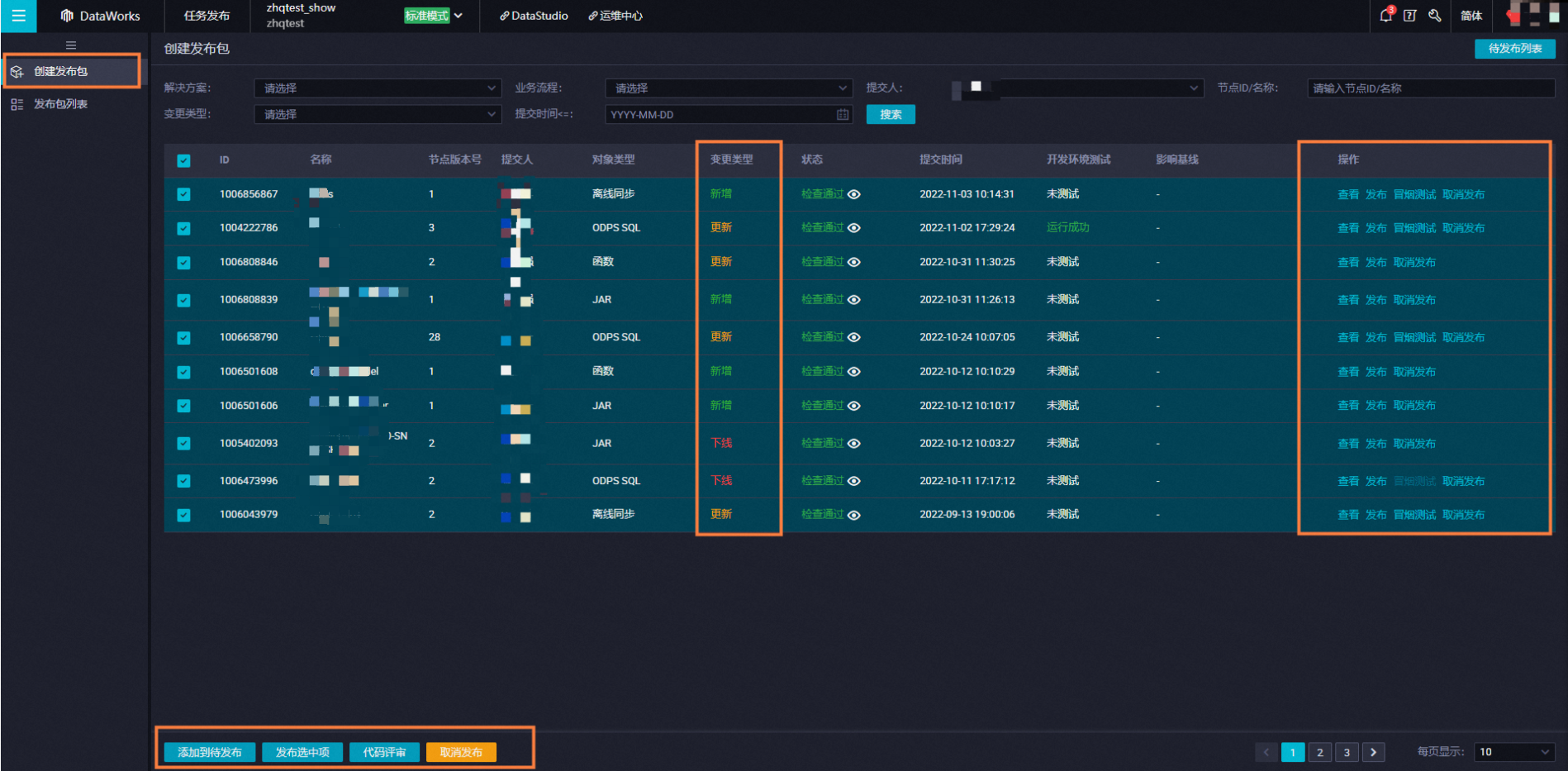Click the 发布选中项 button
Viewport: 1568px width, 771px height.
[302, 752]
